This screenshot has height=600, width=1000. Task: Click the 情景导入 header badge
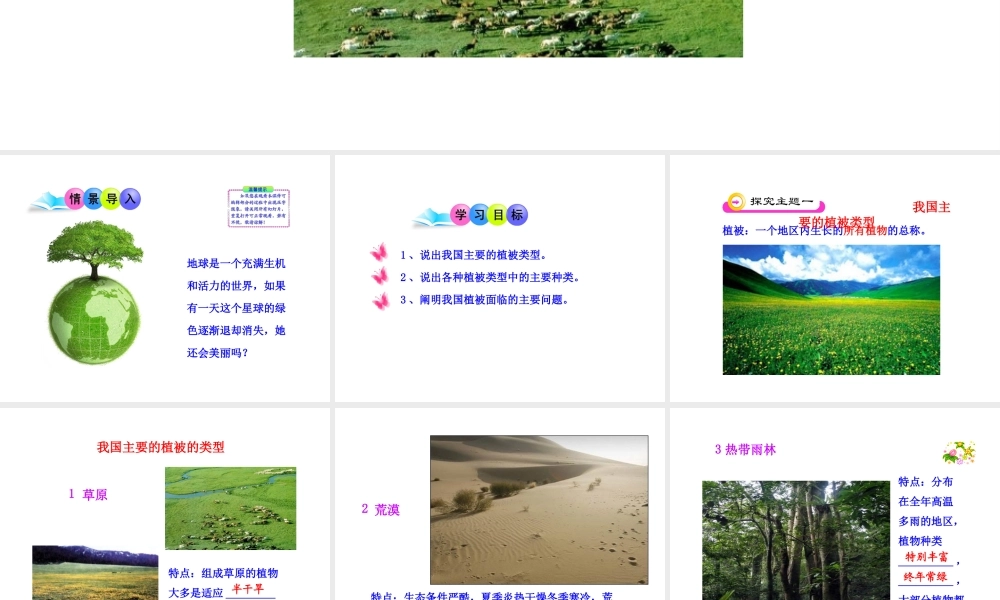[x=85, y=200]
